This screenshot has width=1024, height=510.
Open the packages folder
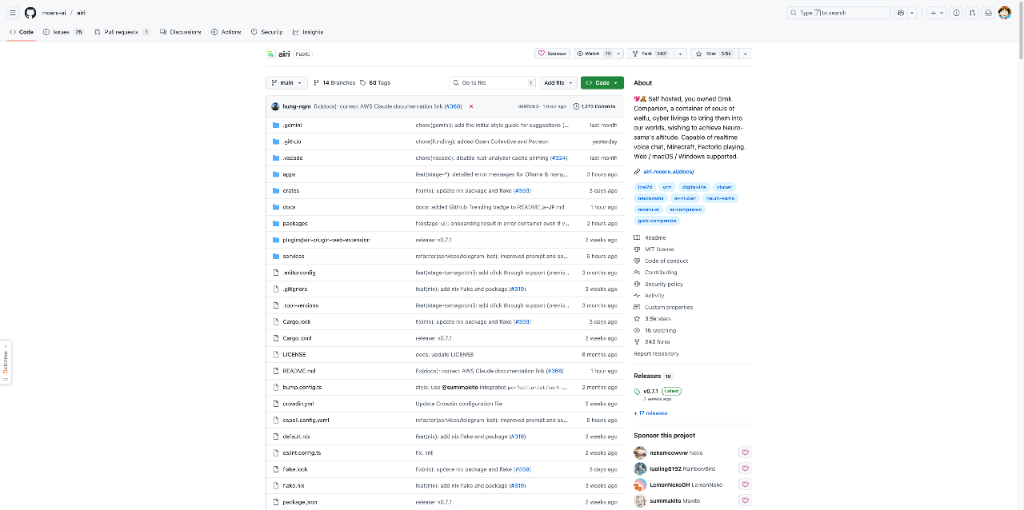[x=295, y=223]
